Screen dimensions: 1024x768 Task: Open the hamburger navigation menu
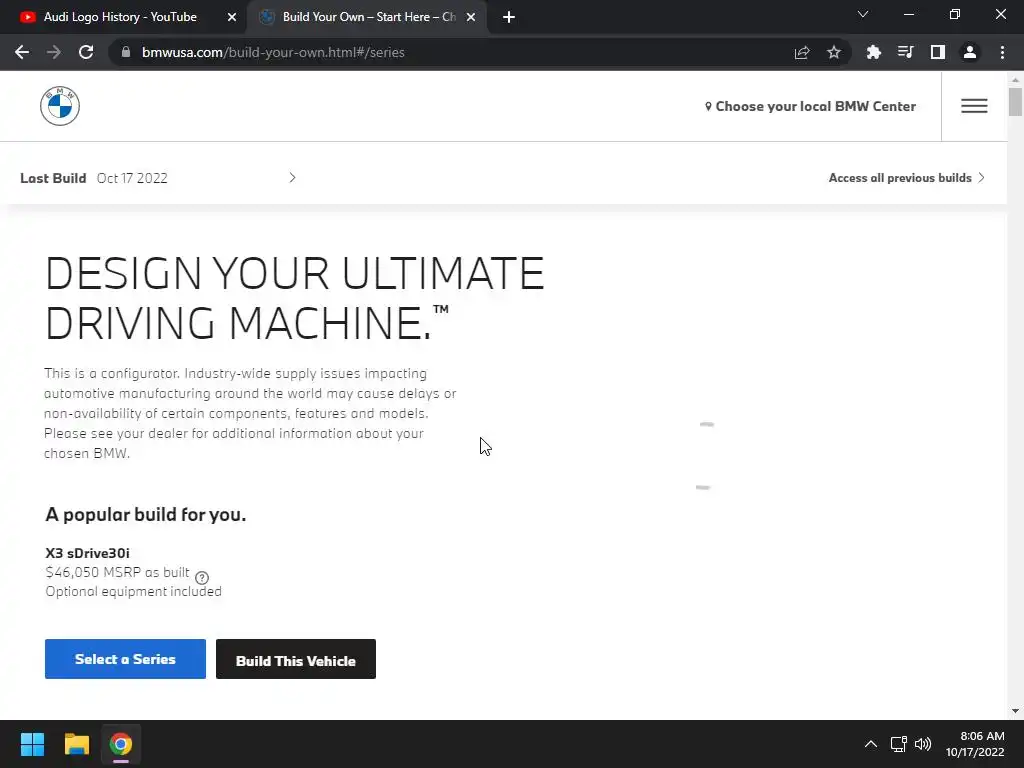(x=974, y=106)
